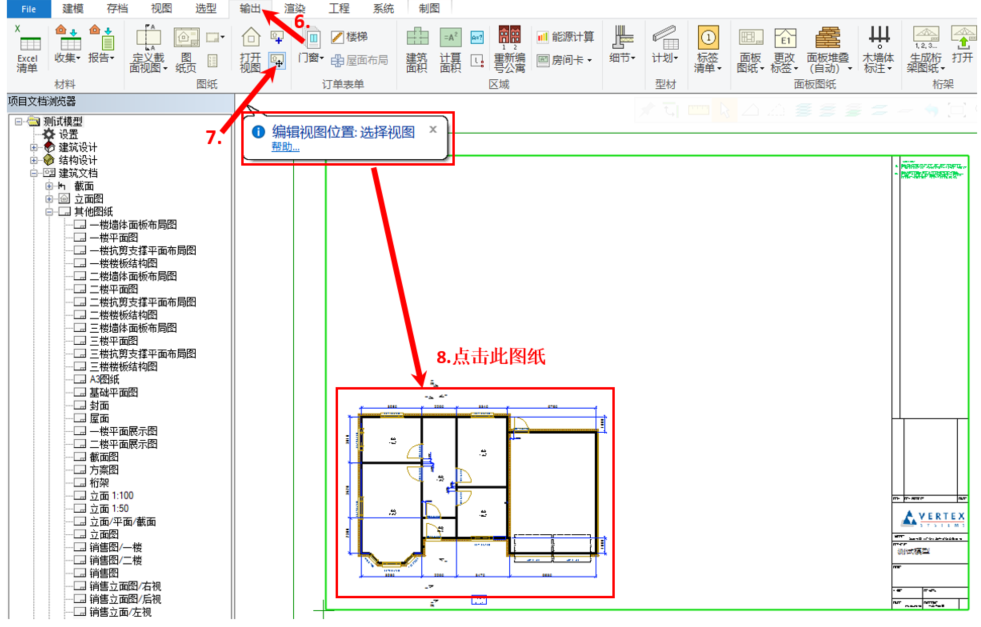Expand the 截面 tree node

(49, 186)
